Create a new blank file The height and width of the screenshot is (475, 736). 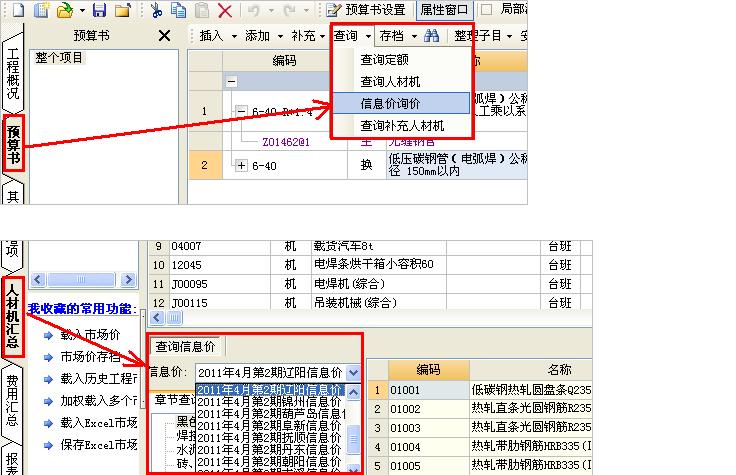(18, 9)
